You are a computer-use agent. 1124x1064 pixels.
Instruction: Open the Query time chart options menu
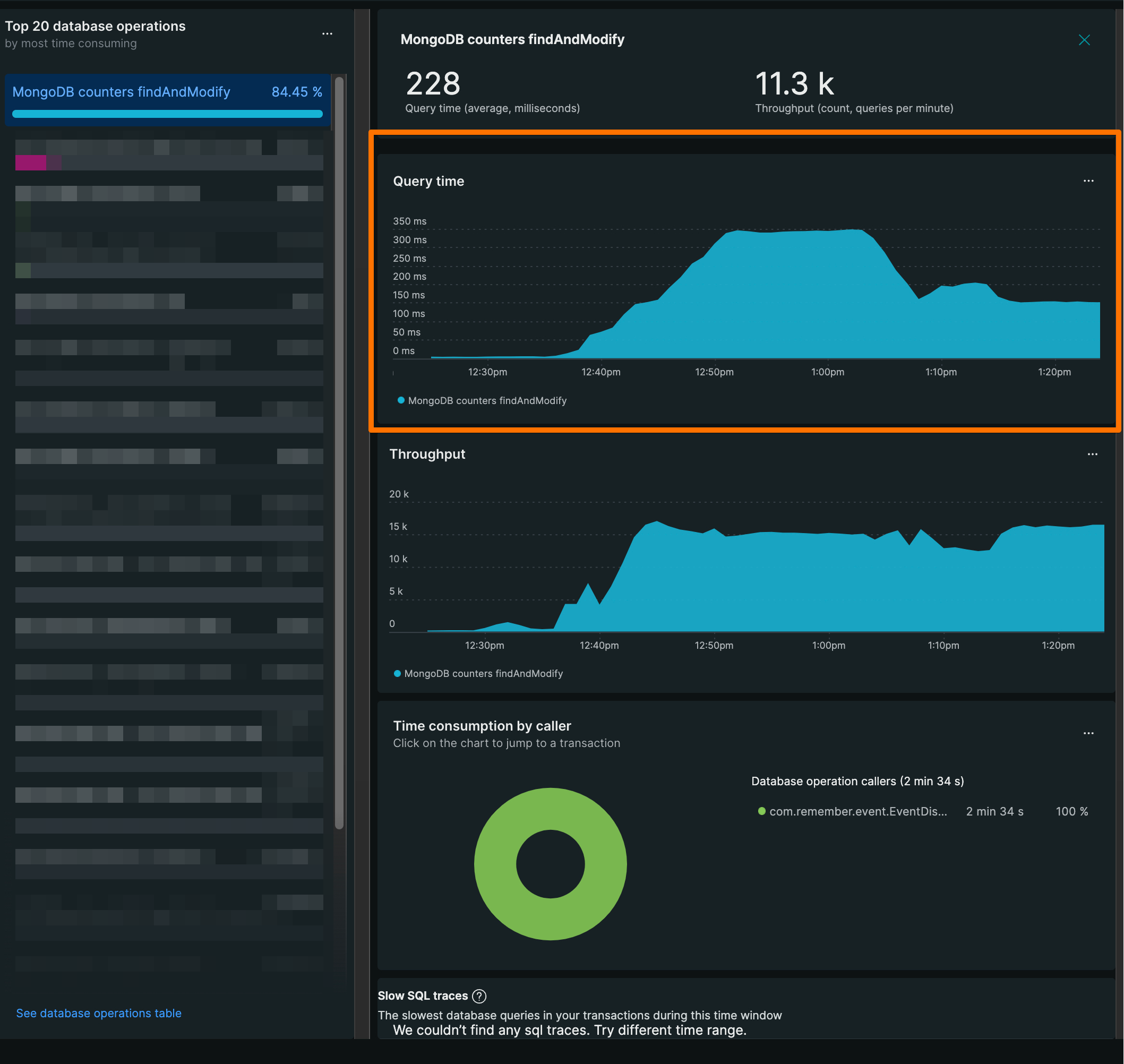tap(1088, 181)
